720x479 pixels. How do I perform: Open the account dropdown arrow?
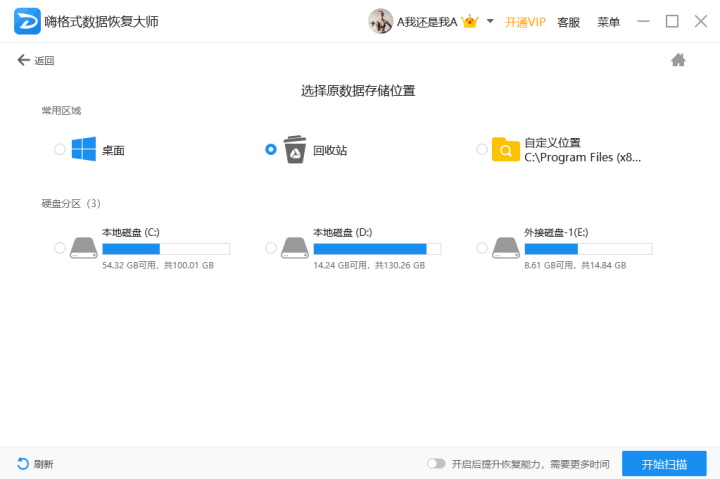[x=490, y=21]
